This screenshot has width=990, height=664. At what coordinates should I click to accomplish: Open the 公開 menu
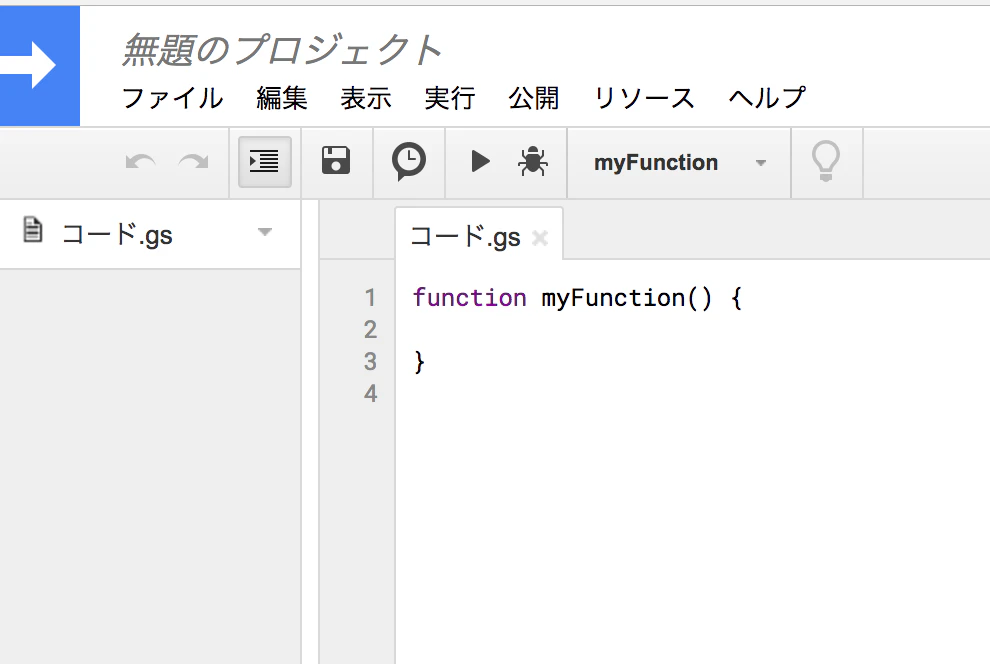(534, 98)
